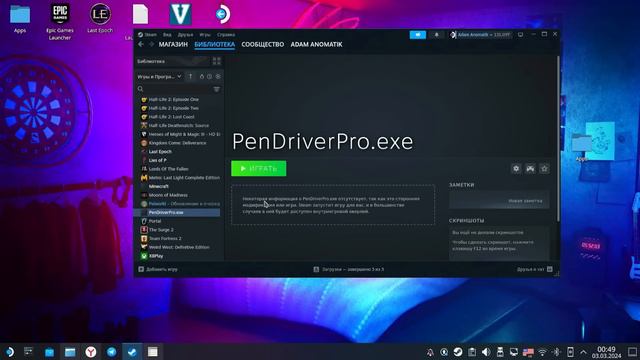The image size is (640, 360).
Task: Go forward with the Steam forward arrow
Action: tap(151, 44)
